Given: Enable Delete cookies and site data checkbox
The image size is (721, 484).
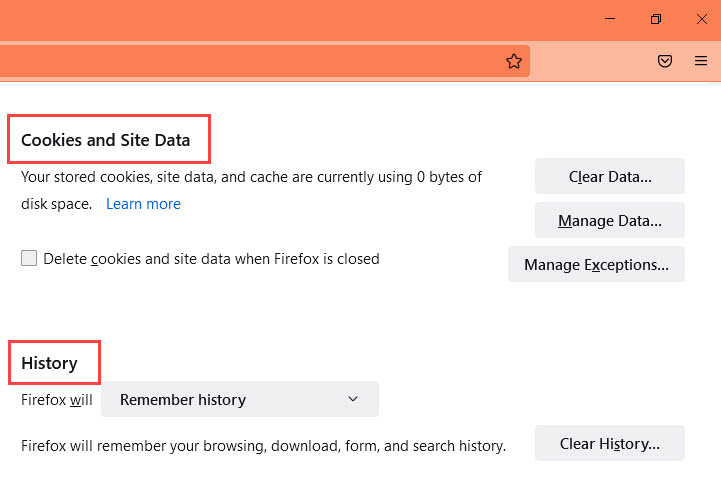Looking at the screenshot, I should (x=30, y=258).
